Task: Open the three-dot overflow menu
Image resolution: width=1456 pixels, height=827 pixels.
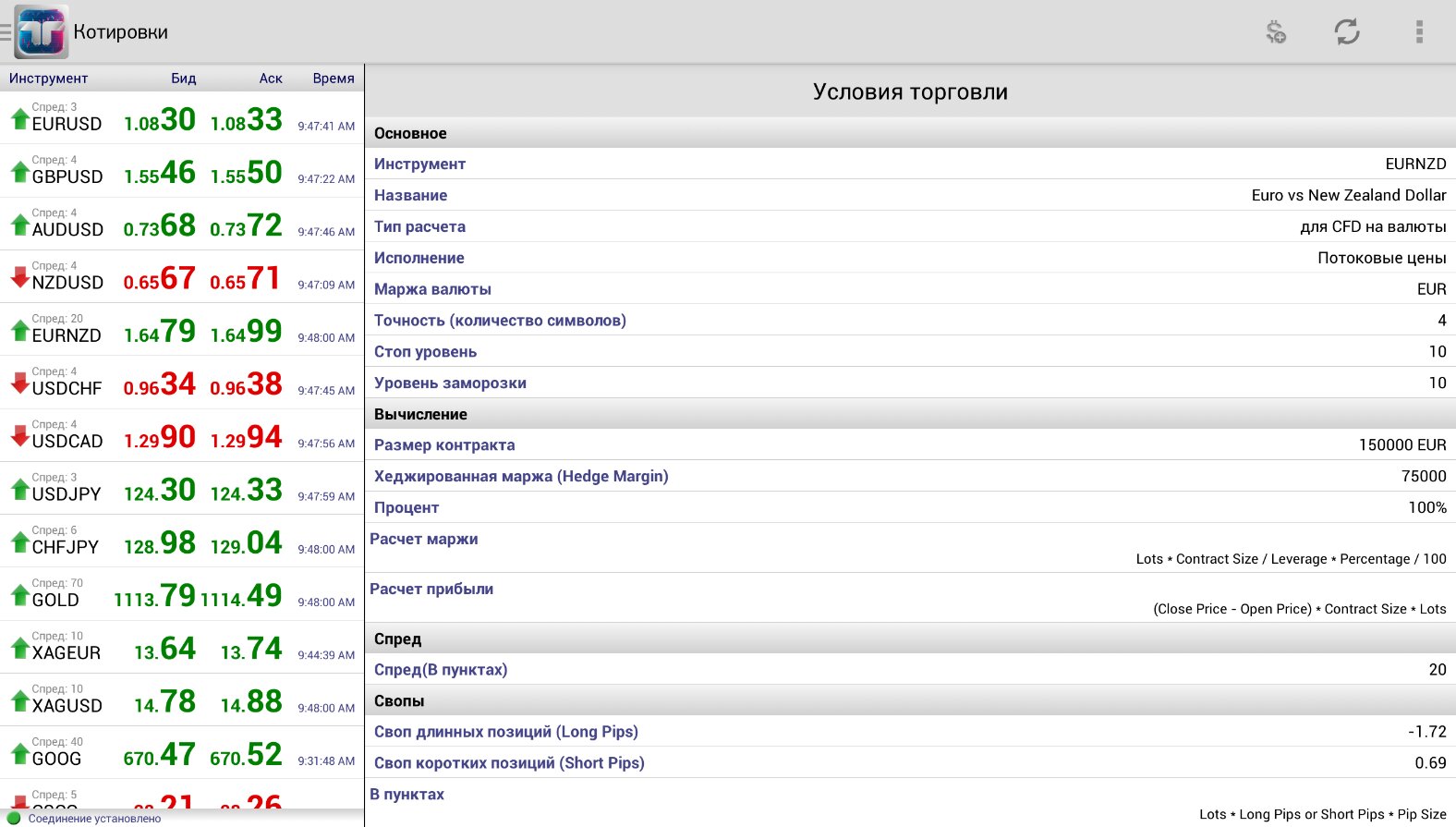Action: coord(1419,32)
